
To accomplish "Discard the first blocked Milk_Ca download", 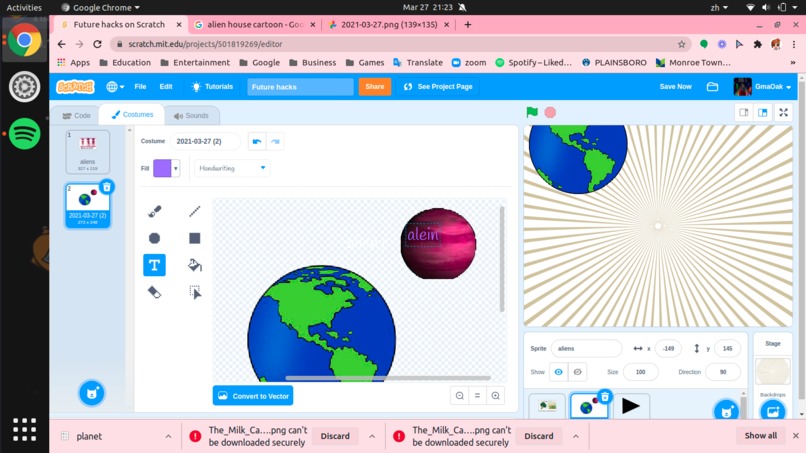I will coord(335,436).
